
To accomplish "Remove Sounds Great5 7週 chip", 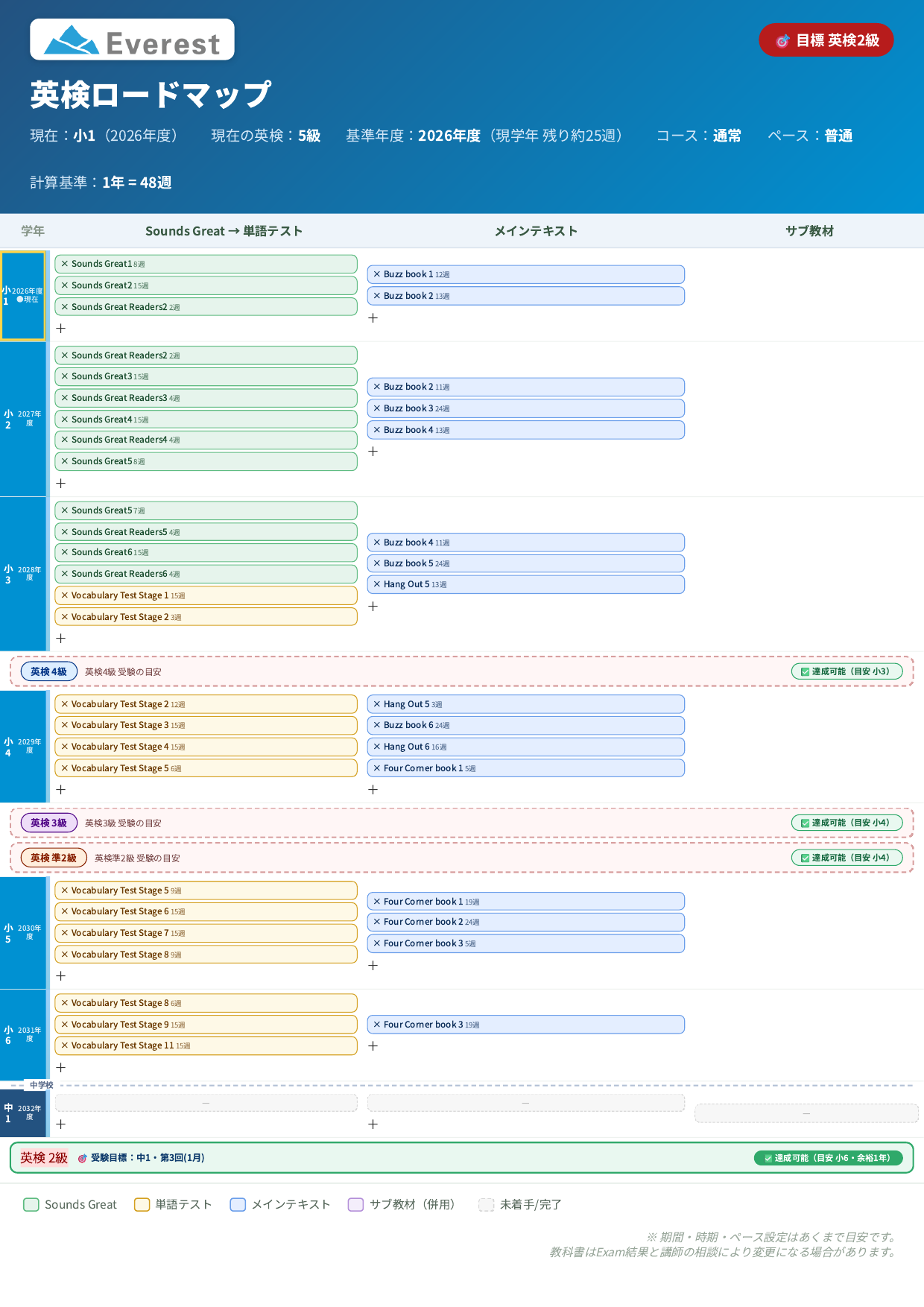I will pos(65,510).
